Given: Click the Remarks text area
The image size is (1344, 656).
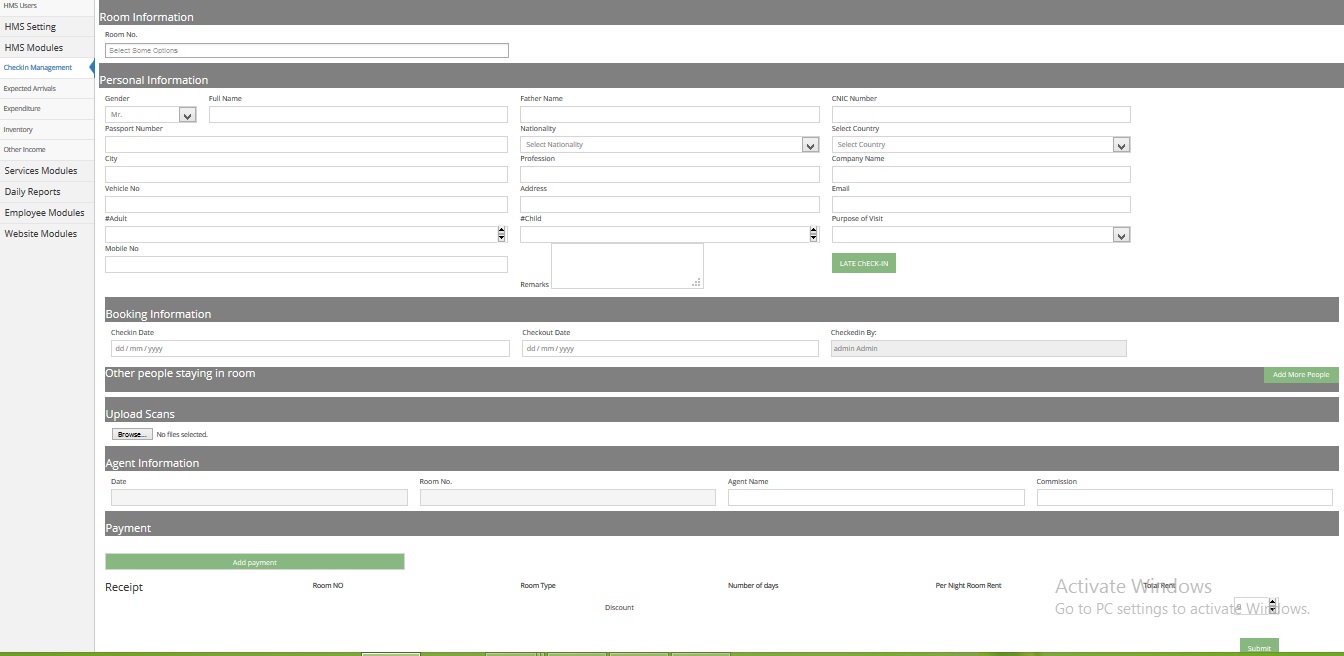Looking at the screenshot, I should coord(626,266).
